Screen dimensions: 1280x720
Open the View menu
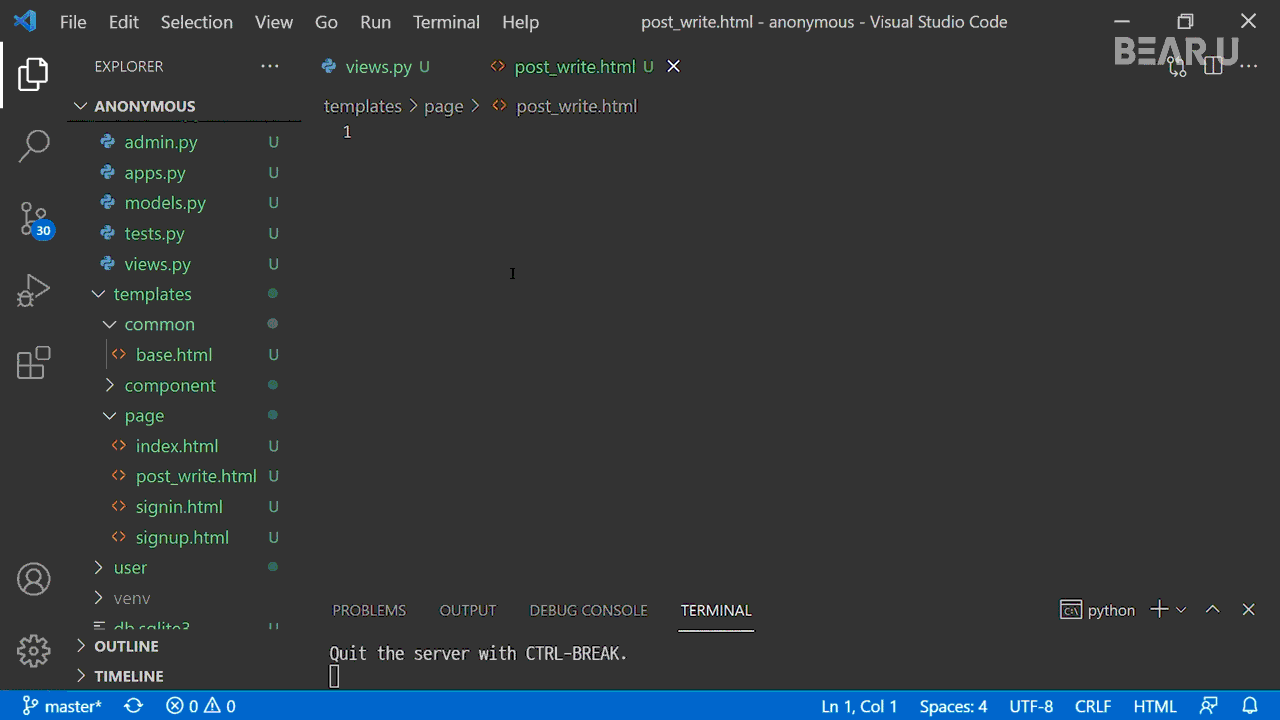pyautogui.click(x=274, y=22)
